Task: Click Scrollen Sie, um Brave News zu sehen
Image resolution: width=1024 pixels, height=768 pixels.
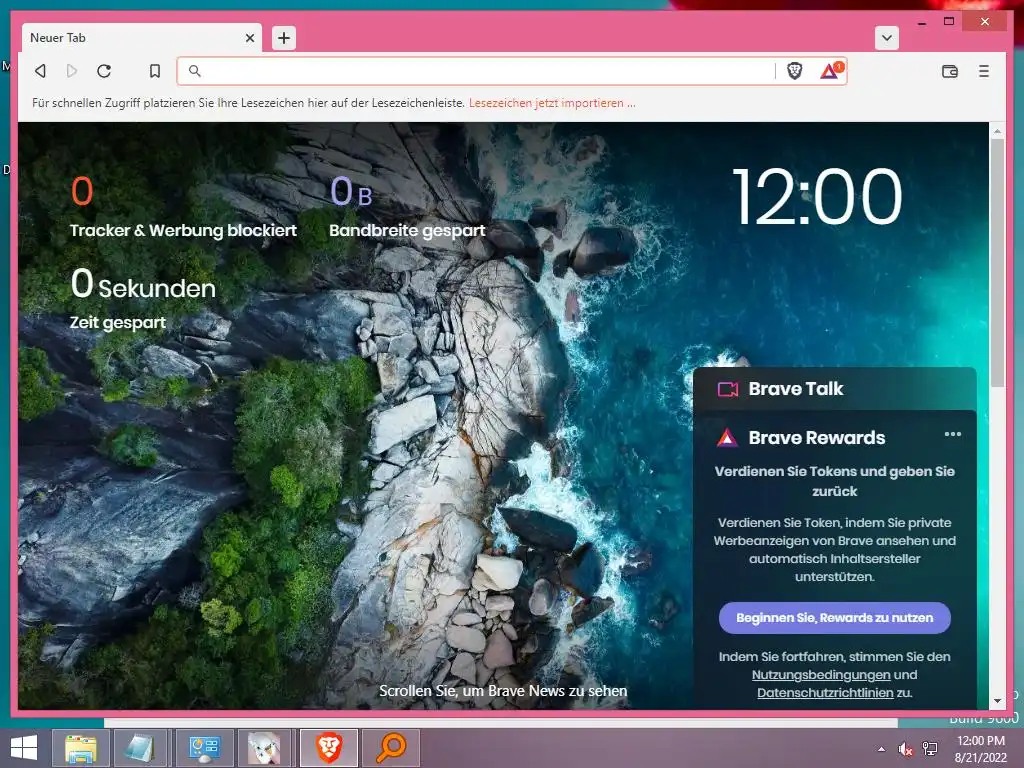Action: [503, 691]
